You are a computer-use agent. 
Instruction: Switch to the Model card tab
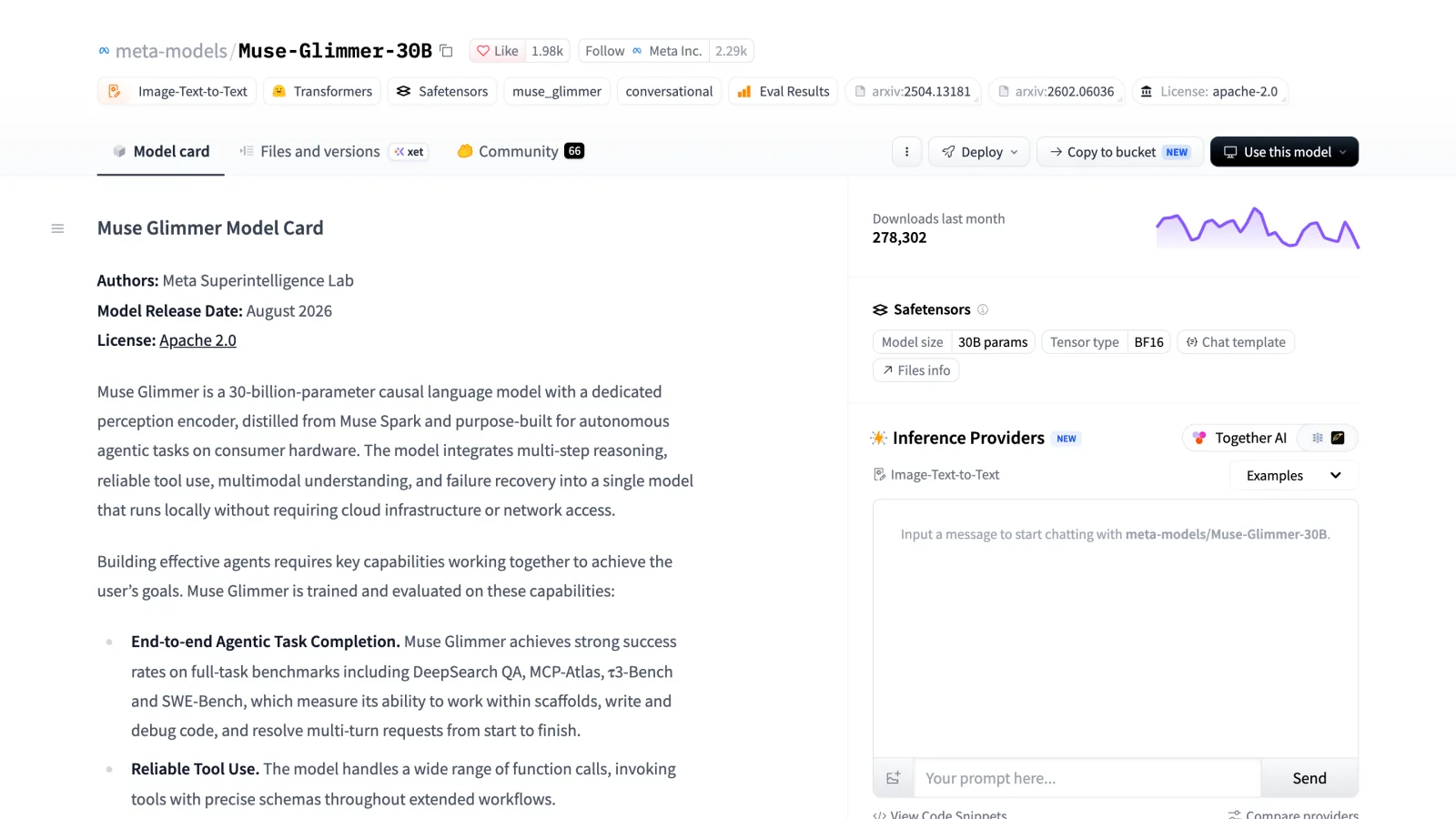click(x=161, y=151)
